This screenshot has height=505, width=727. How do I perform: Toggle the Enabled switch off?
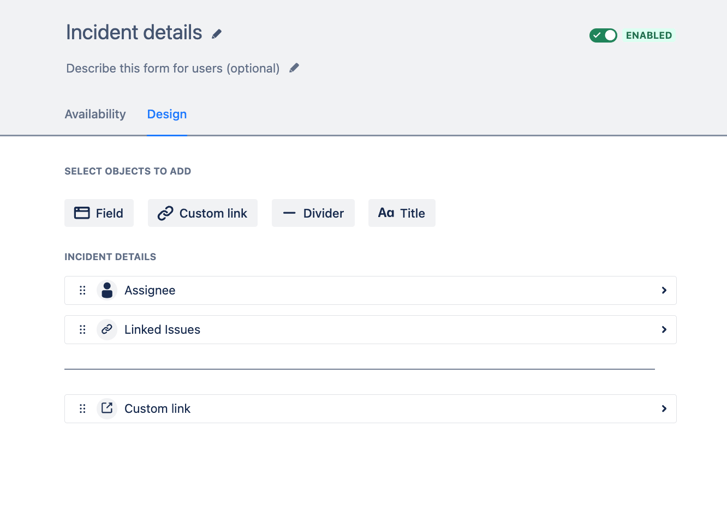click(603, 35)
